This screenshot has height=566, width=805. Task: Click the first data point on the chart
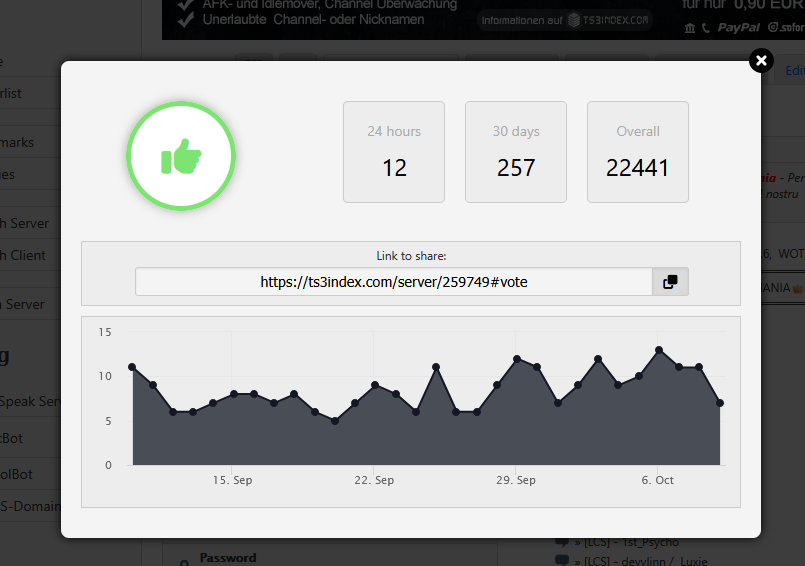point(132,367)
